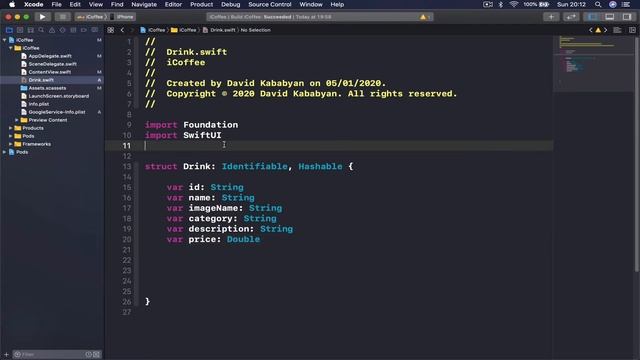Run the iCoffee build with Play button

42,17
